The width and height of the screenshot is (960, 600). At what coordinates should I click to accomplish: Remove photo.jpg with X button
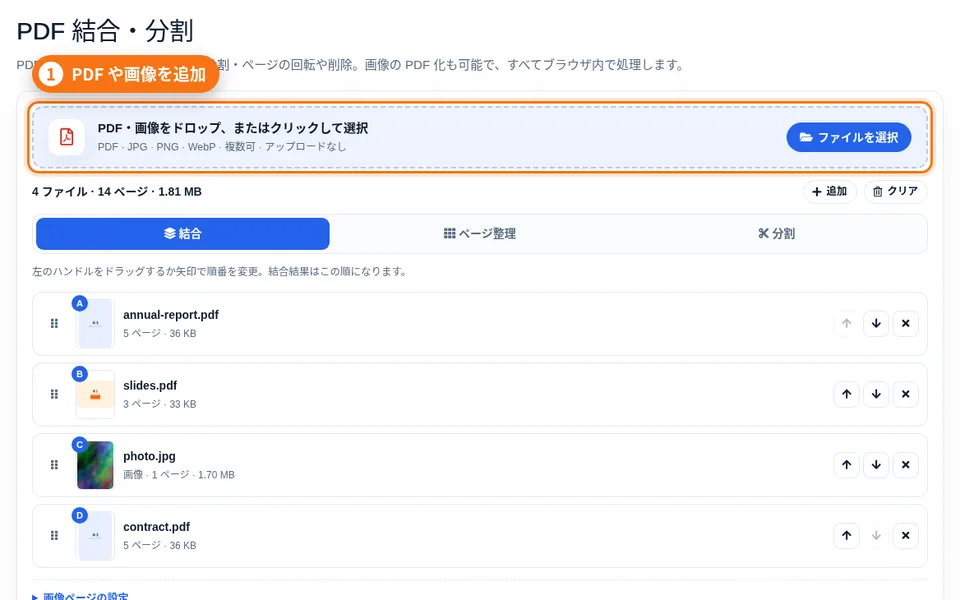(906, 465)
